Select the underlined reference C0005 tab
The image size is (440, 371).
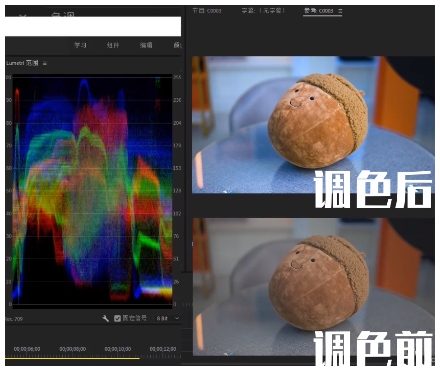(319, 11)
